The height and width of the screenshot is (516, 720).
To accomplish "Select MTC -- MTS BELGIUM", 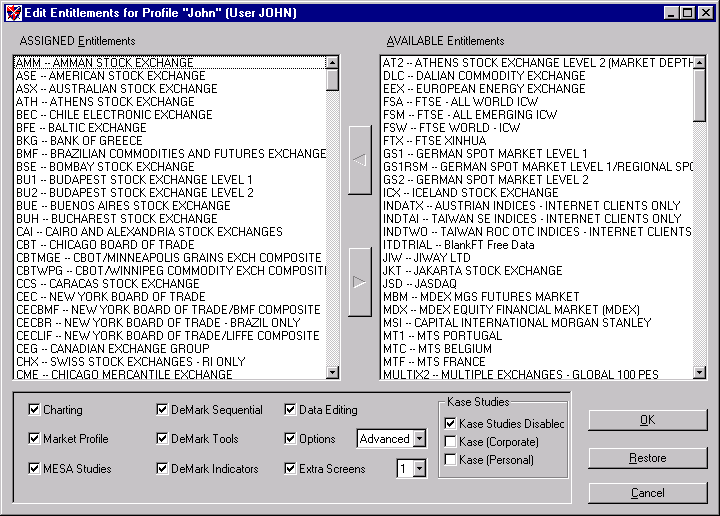I will pos(537,348).
